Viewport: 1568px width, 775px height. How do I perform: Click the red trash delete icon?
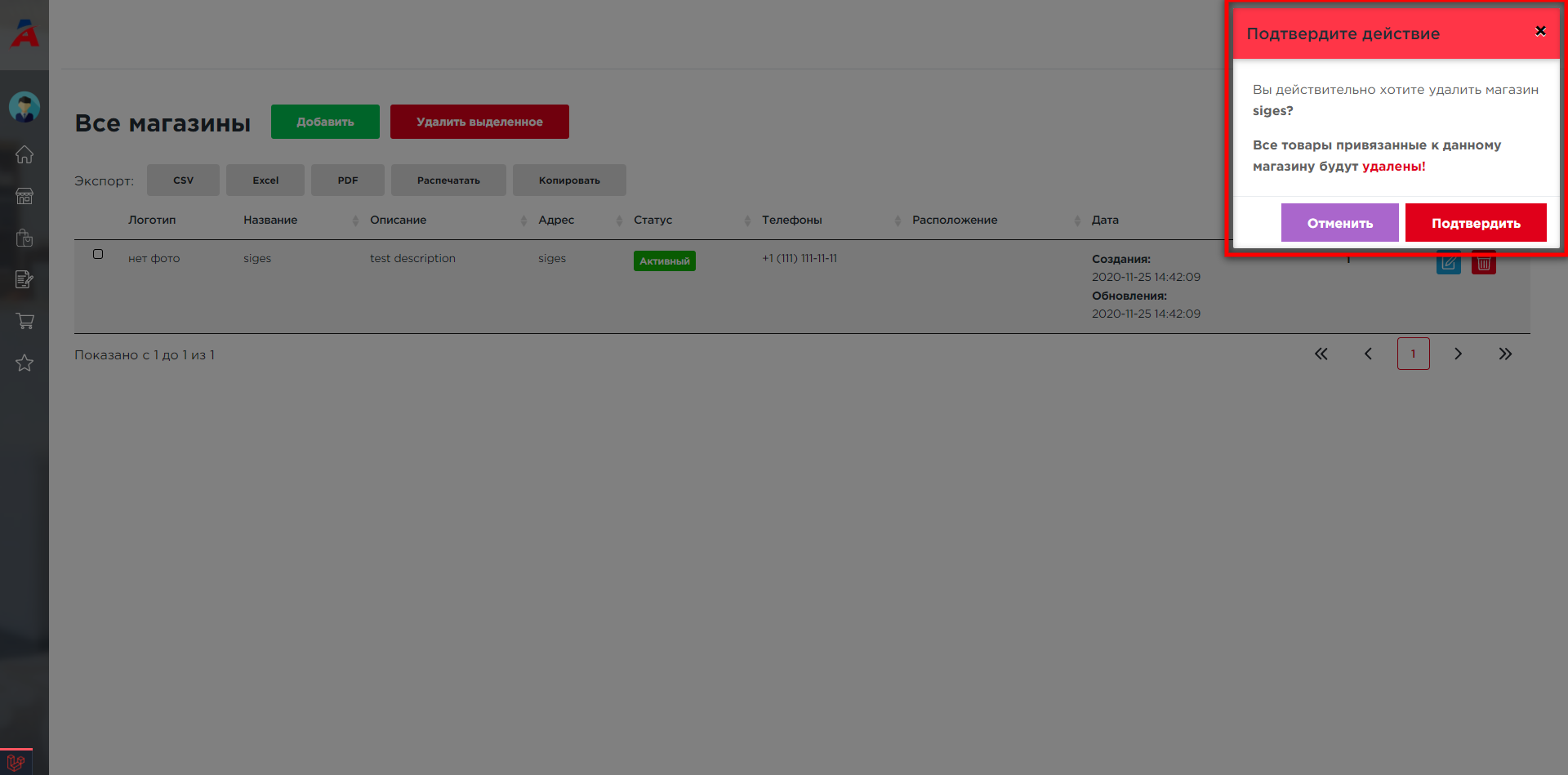[x=1484, y=263]
